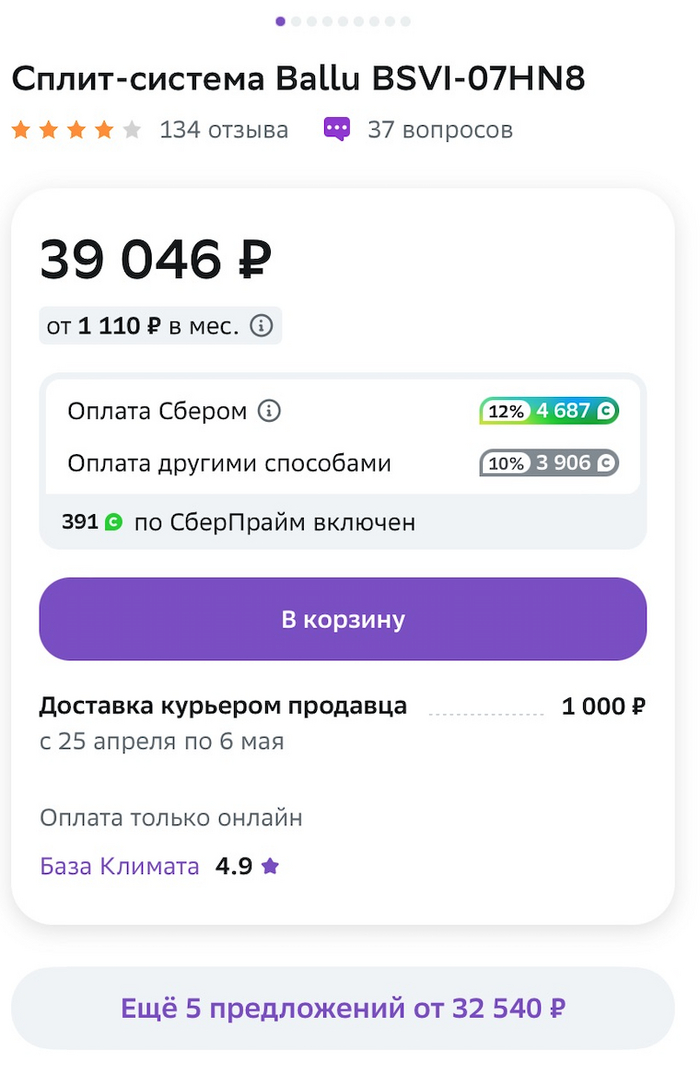Screen dimensions: 700x1074
Task: Go to second image carousel dot
Action: click(296, 21)
